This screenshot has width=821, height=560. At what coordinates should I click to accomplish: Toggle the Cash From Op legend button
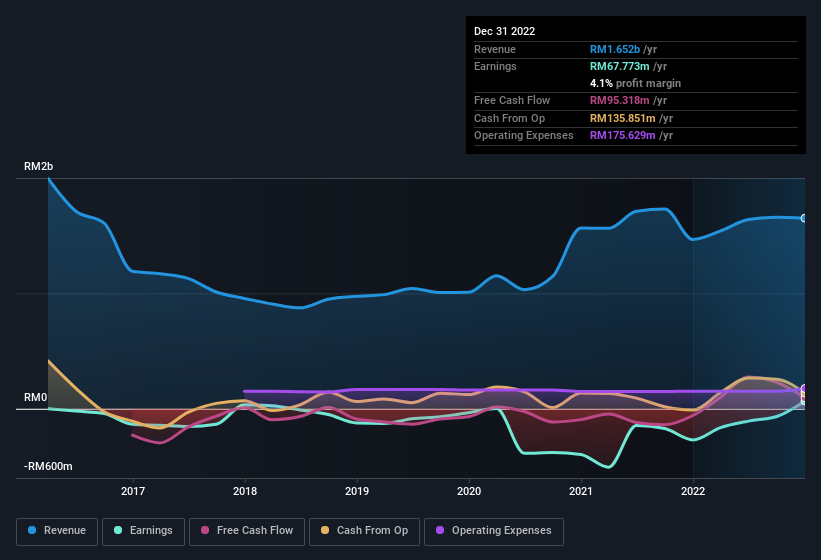(x=364, y=531)
